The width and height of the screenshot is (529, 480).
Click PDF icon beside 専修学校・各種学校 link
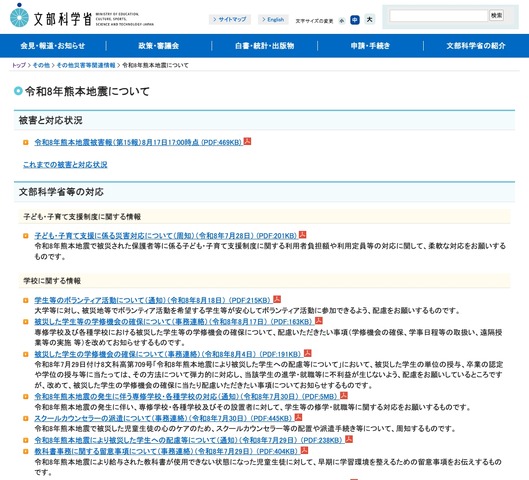(x=343, y=395)
